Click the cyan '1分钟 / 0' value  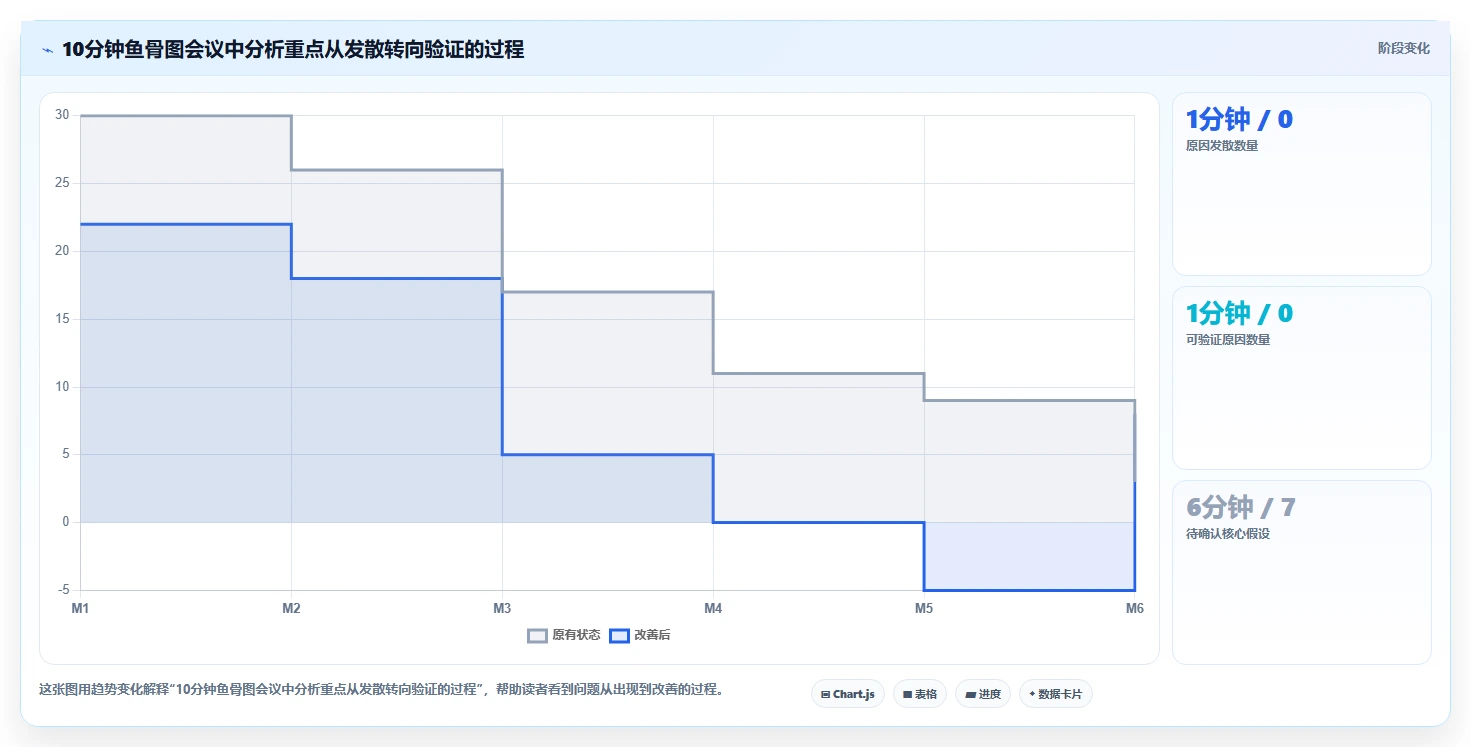tap(1239, 314)
